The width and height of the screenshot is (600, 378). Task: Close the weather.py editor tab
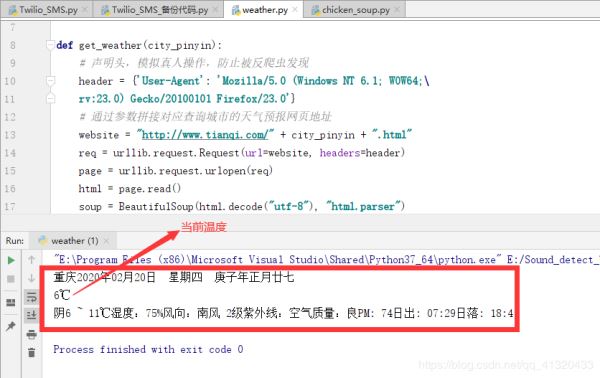click(x=295, y=10)
